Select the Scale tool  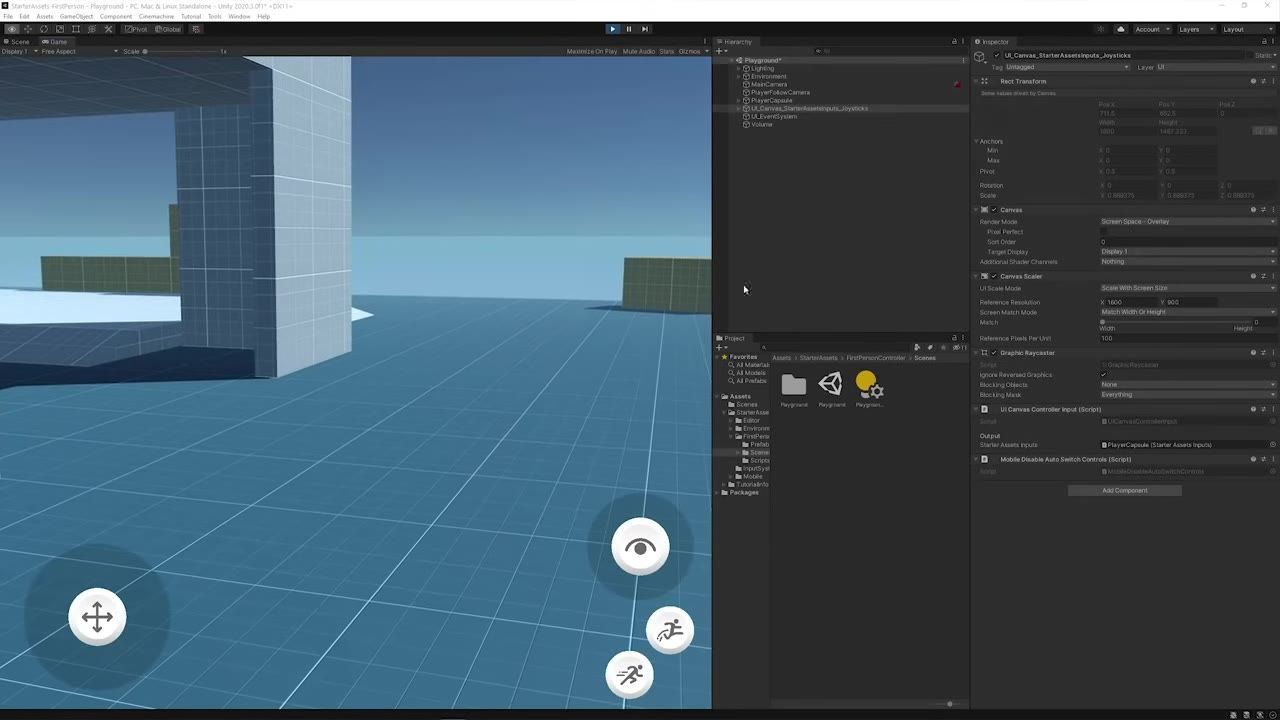click(60, 29)
